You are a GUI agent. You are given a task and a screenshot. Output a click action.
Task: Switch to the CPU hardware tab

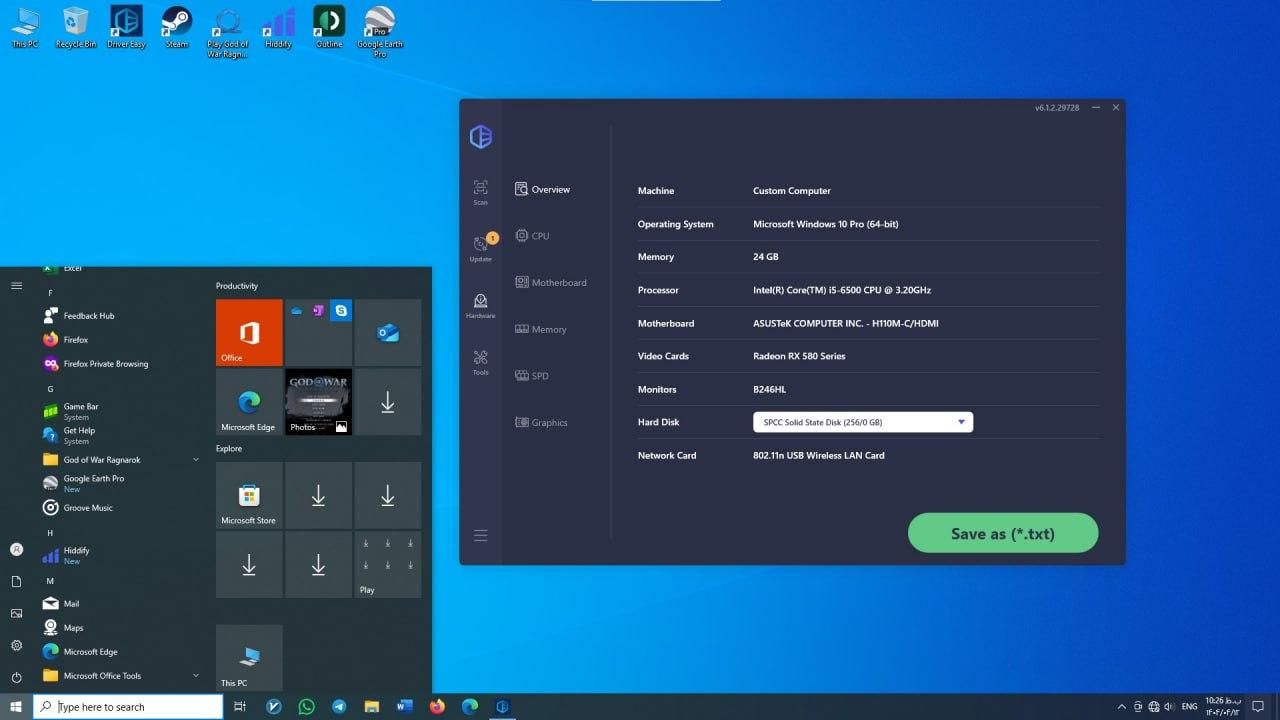(532, 236)
